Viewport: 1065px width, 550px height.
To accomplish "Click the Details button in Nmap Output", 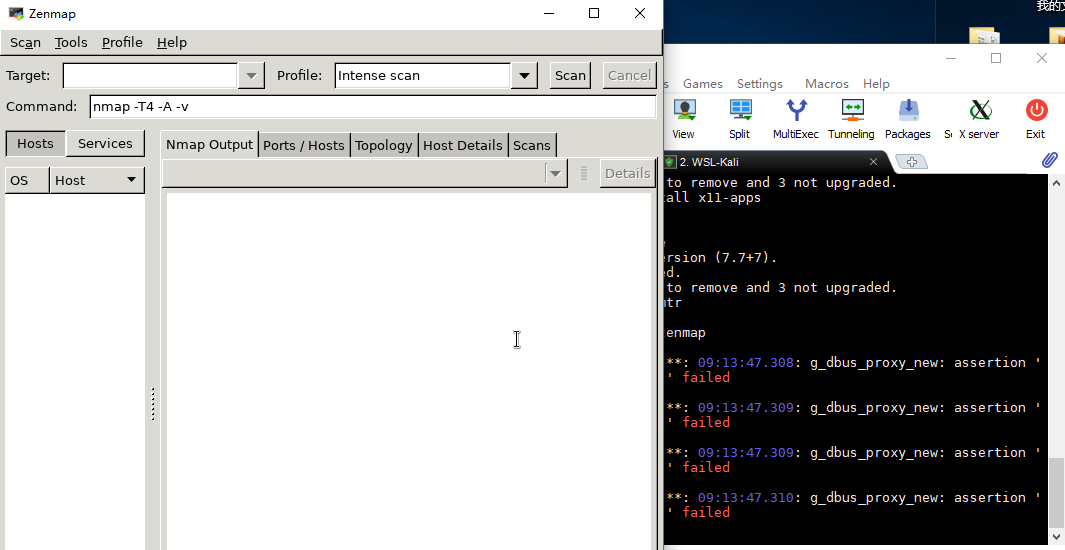I will (x=628, y=173).
